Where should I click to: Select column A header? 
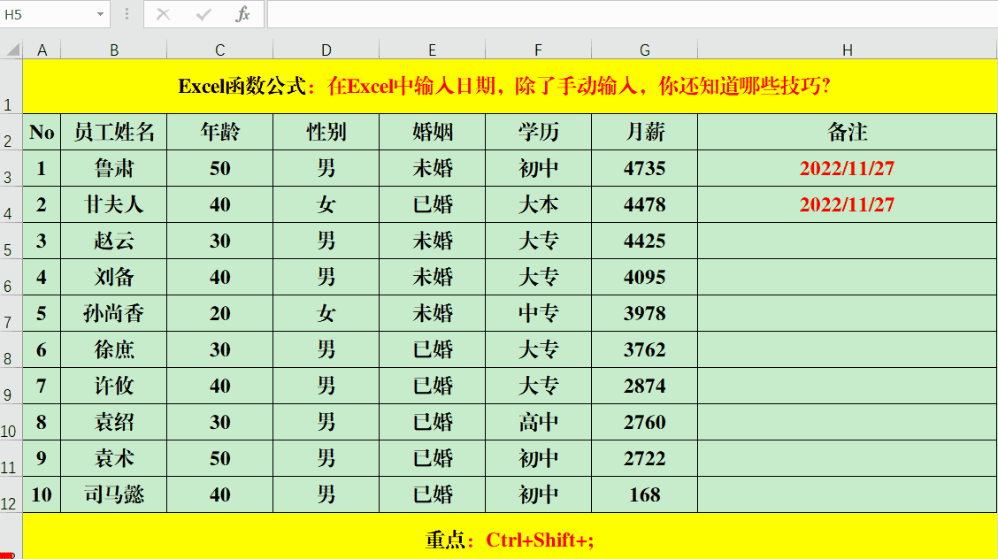[42, 50]
